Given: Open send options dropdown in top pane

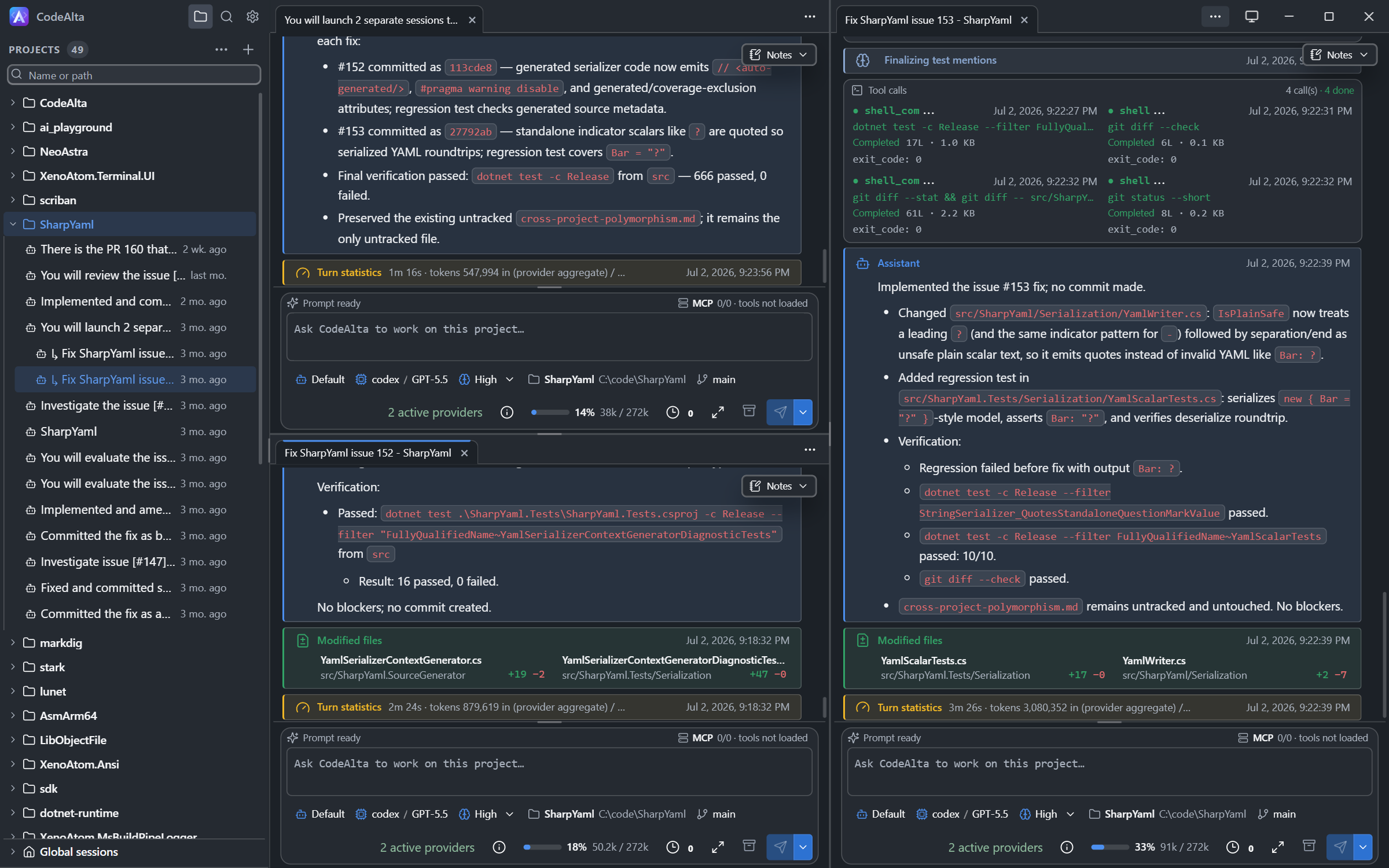Looking at the screenshot, I should coord(803,413).
